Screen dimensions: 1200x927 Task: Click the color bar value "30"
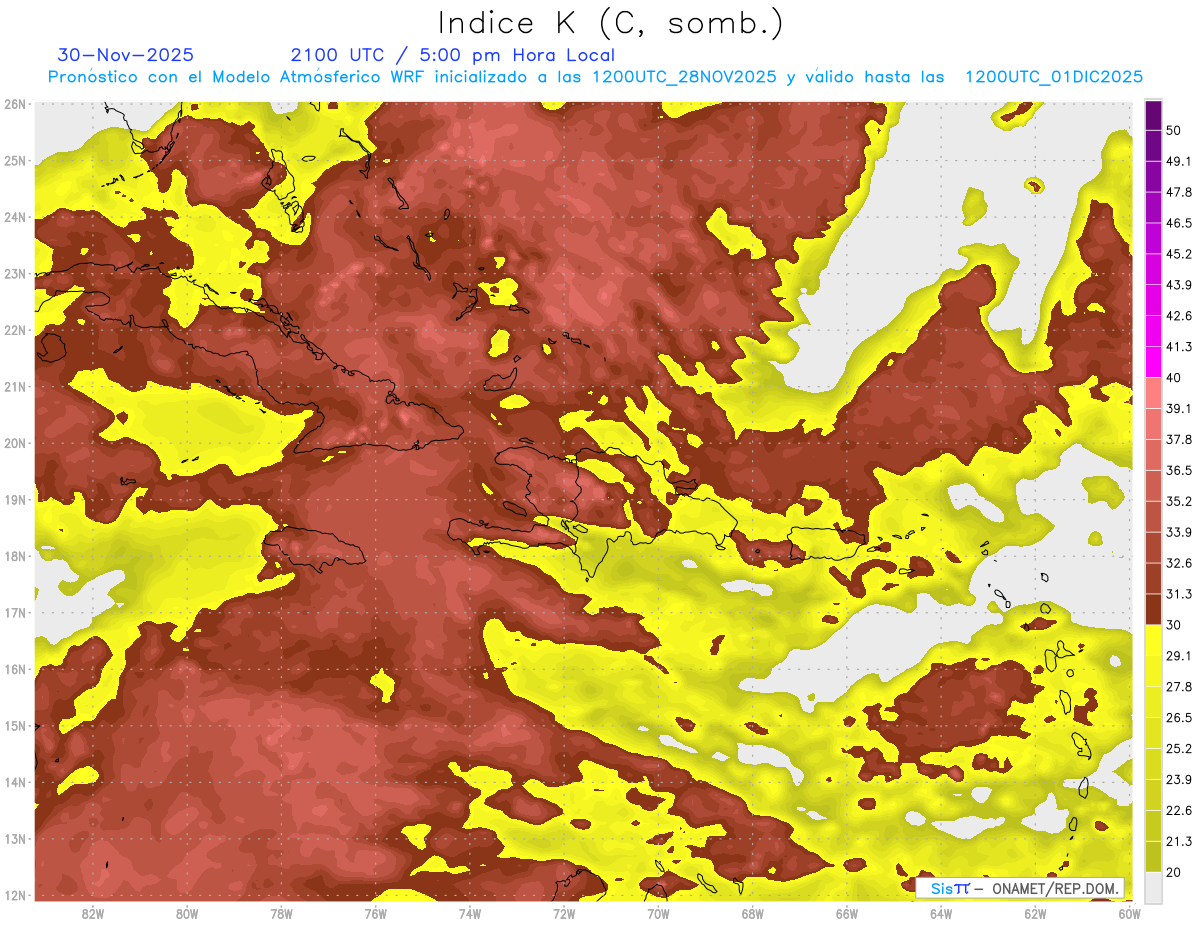1173,625
